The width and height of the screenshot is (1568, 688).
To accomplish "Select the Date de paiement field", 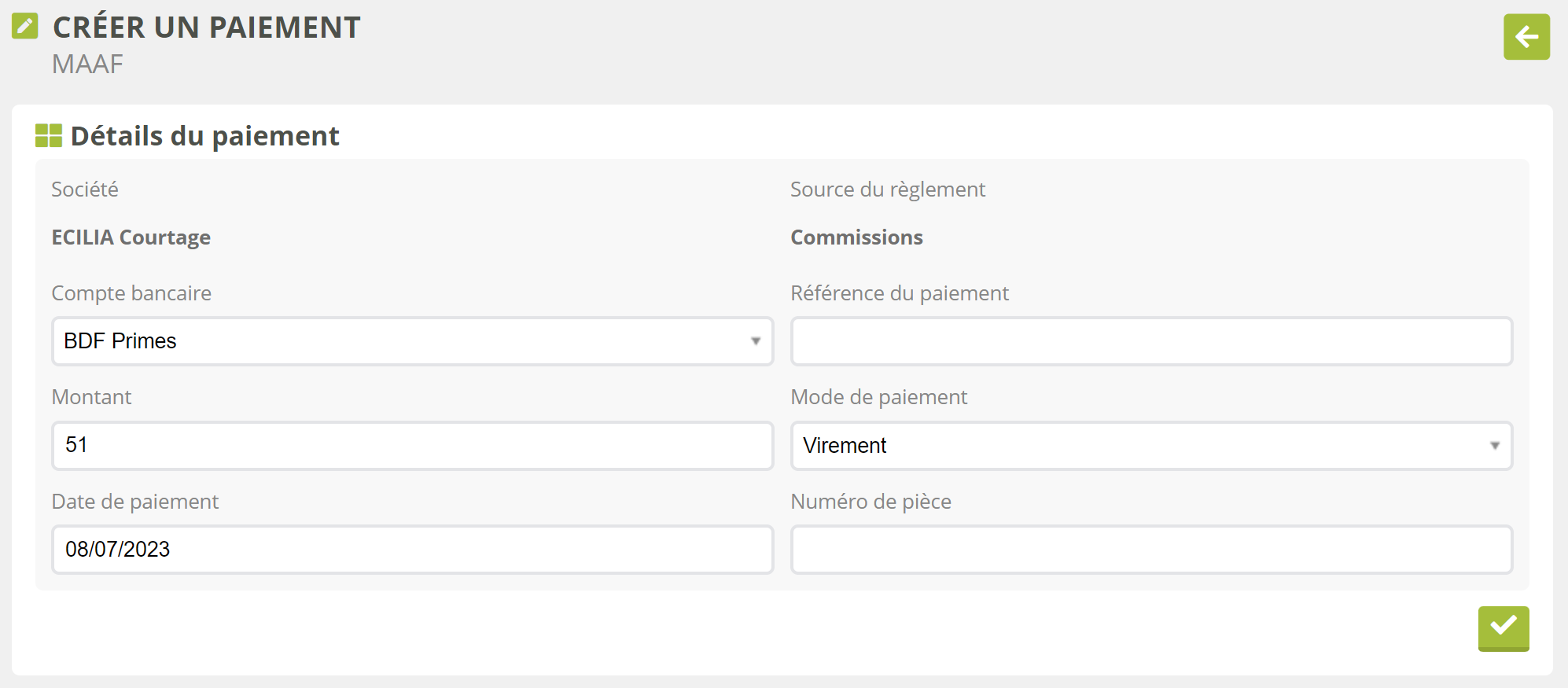I will point(412,550).
